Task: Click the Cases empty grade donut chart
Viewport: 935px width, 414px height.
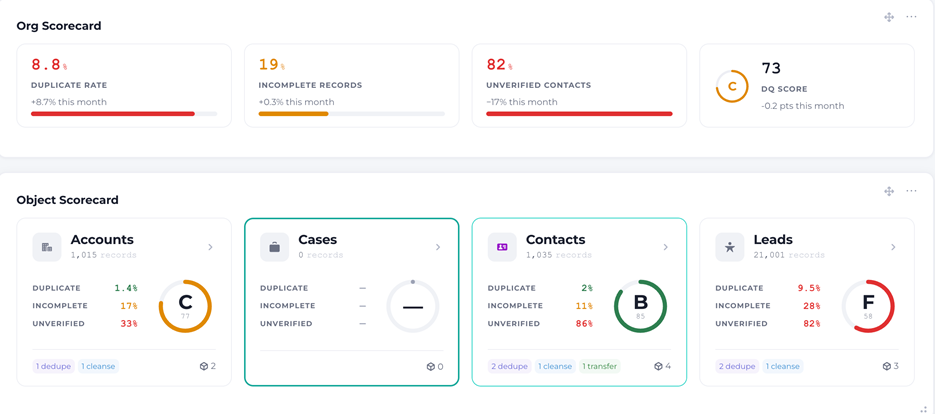Action: point(413,307)
